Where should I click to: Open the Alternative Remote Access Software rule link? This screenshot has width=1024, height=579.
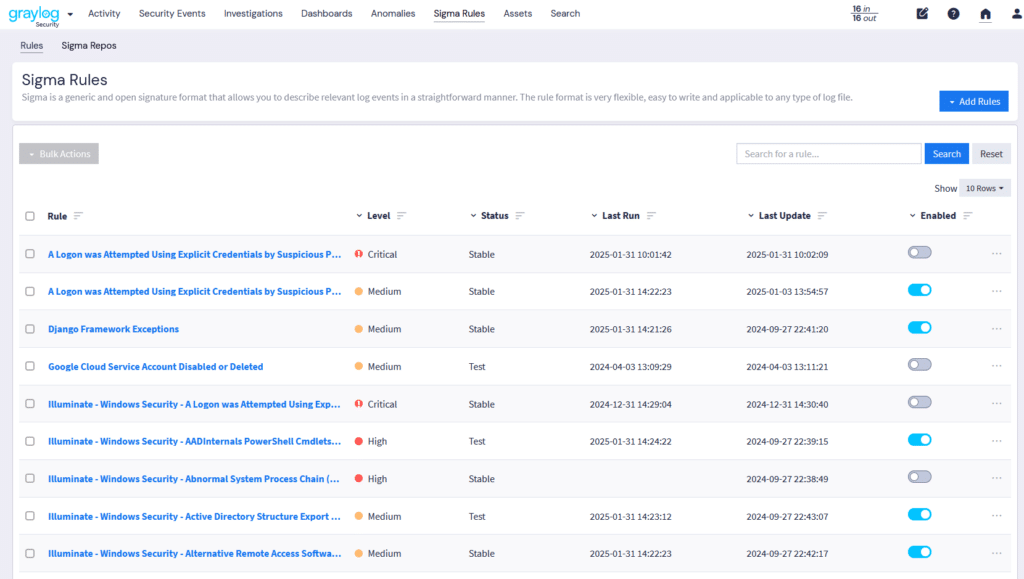pyautogui.click(x=195, y=554)
